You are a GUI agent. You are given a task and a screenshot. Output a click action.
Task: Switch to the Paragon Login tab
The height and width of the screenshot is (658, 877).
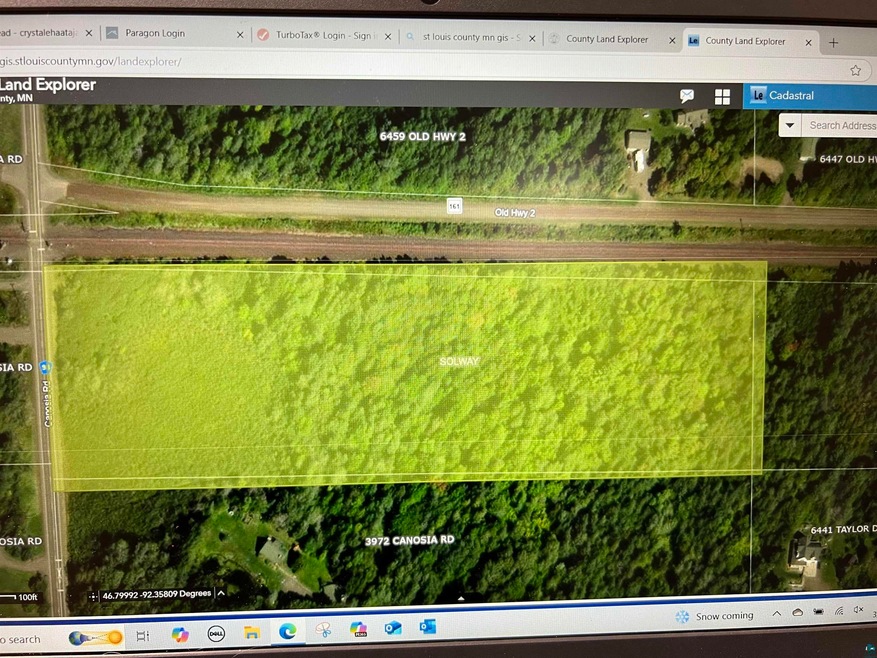tap(170, 34)
